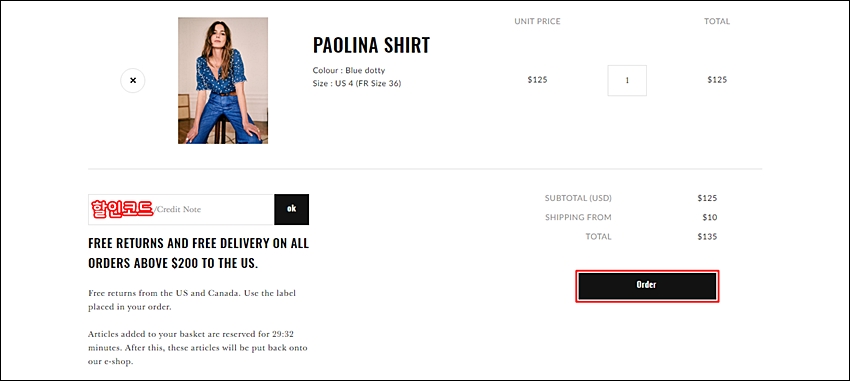Open the PAOLINA SHIRT product title
This screenshot has width=850, height=381.
click(371, 45)
